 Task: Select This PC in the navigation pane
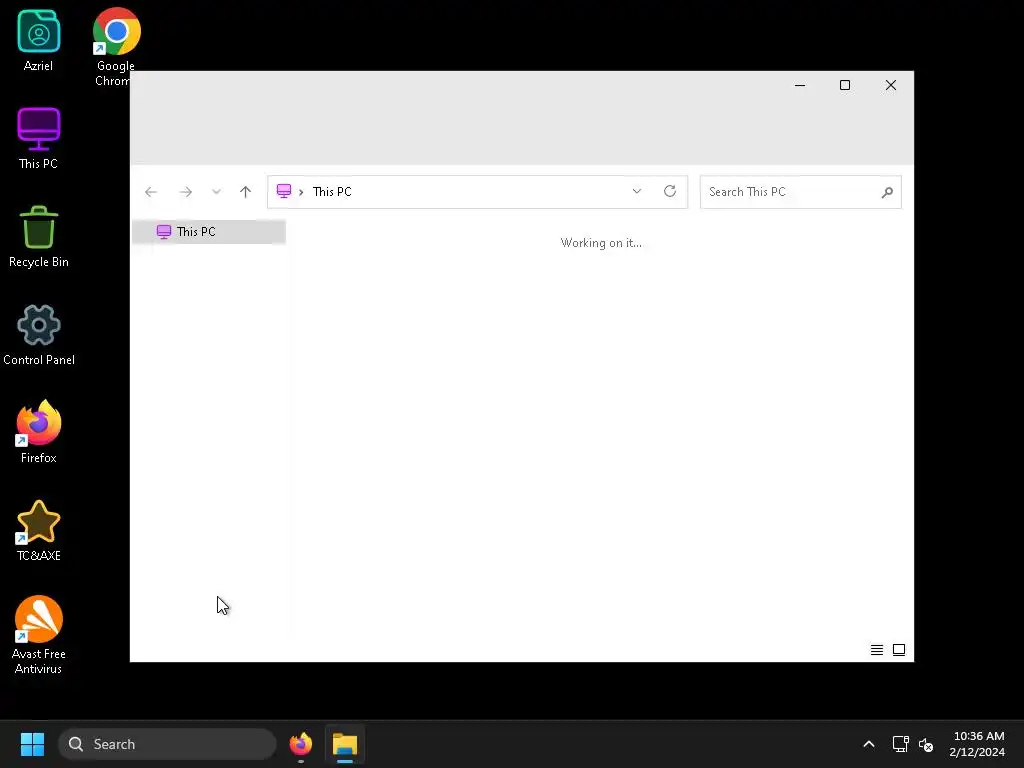(209, 232)
